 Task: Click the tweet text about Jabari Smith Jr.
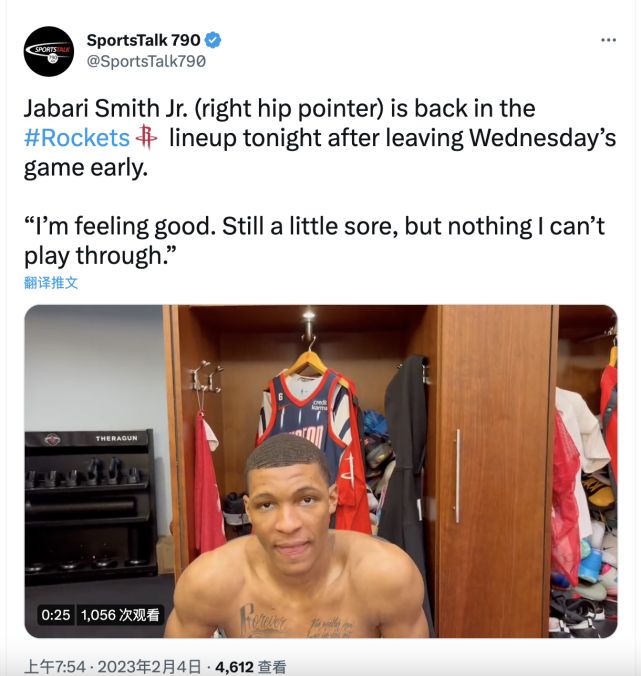click(x=320, y=138)
